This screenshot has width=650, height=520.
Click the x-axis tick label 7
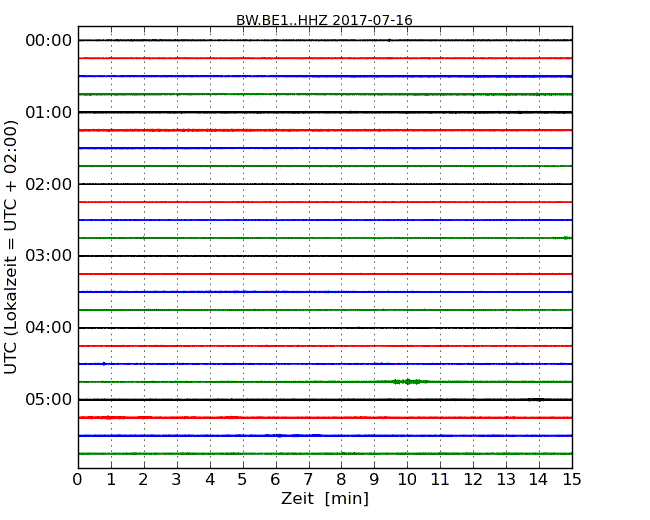click(x=308, y=480)
